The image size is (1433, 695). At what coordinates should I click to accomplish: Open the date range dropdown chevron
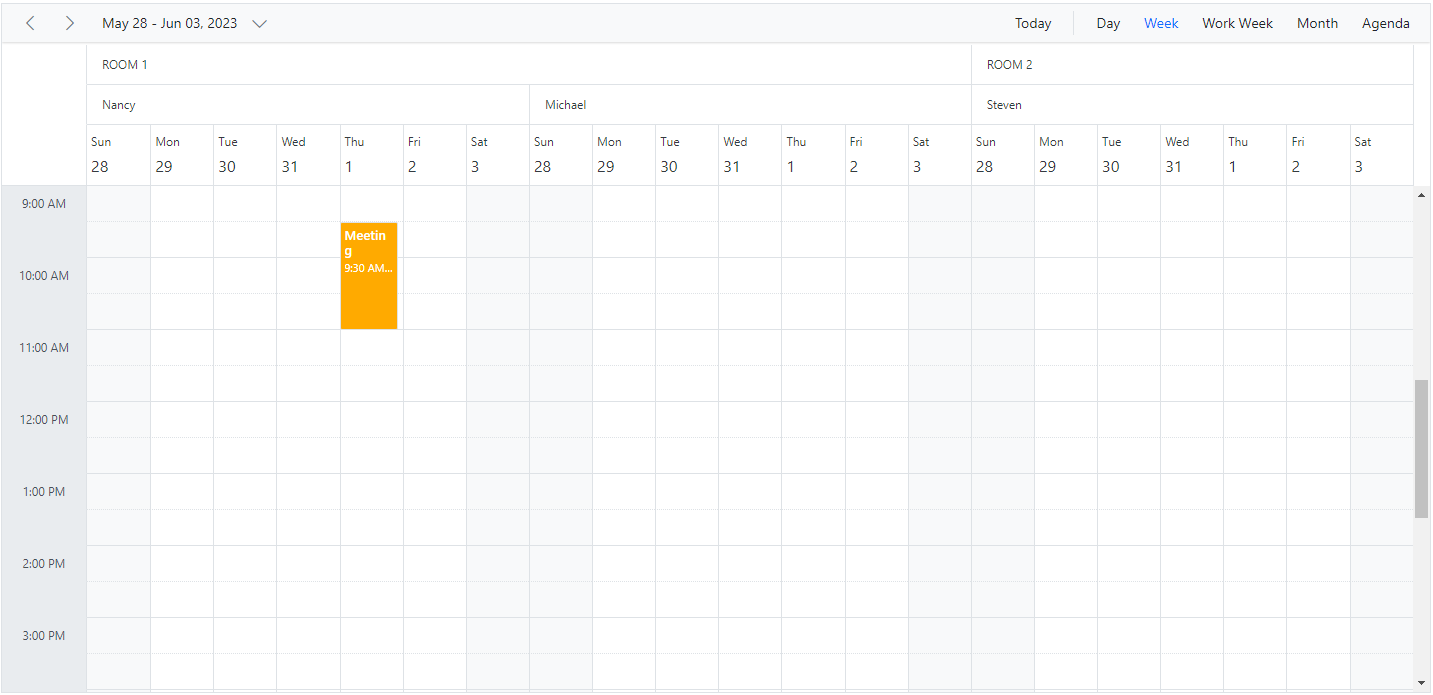259,23
